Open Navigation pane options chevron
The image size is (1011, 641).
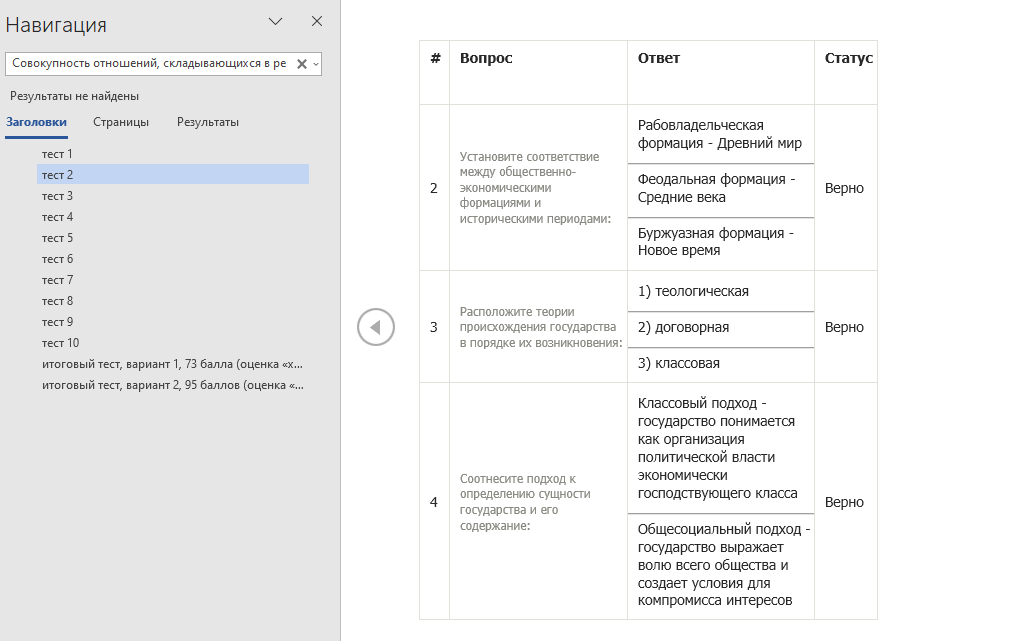[275, 21]
